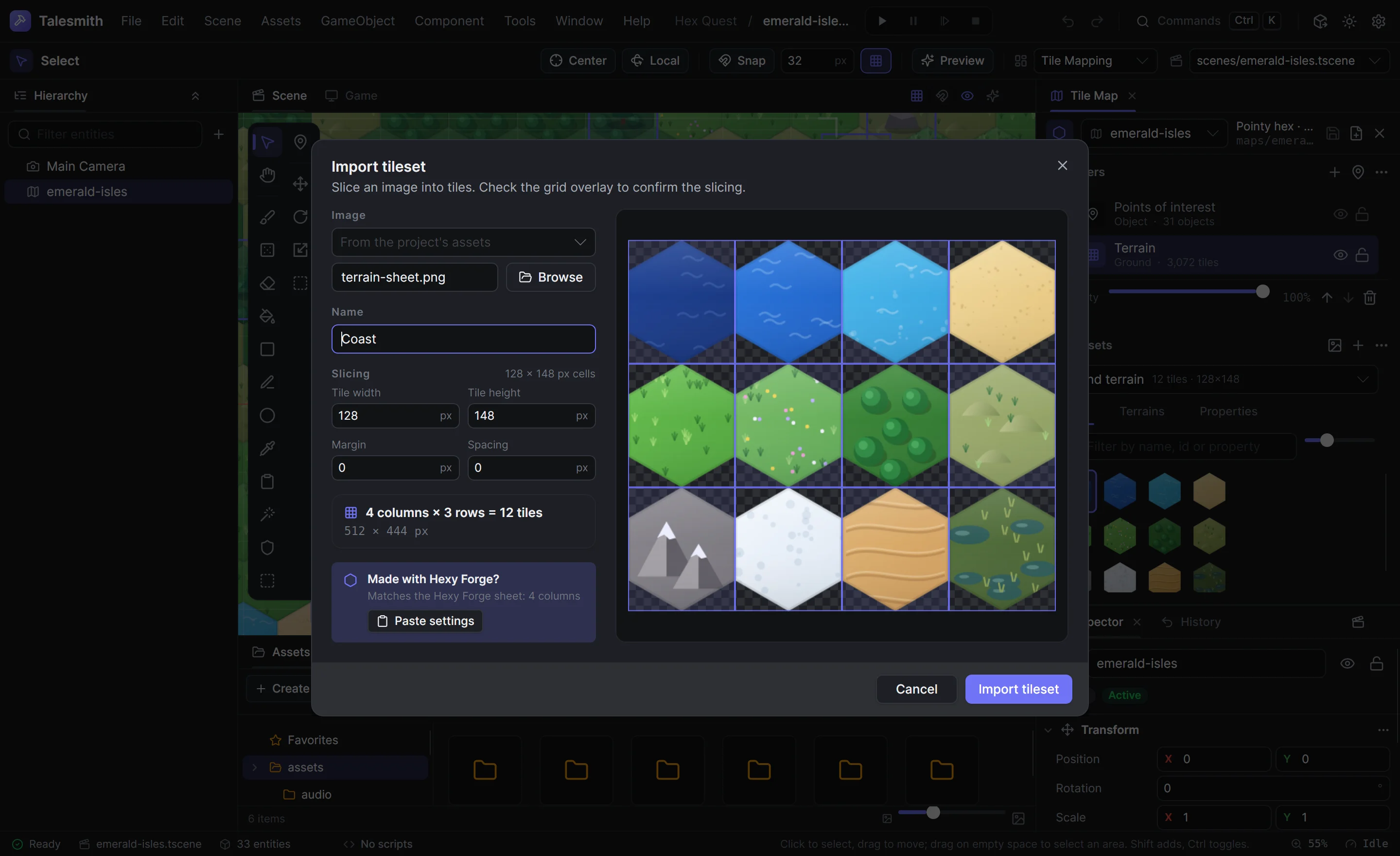
Task: Choose the magic wand tool
Action: (x=267, y=515)
